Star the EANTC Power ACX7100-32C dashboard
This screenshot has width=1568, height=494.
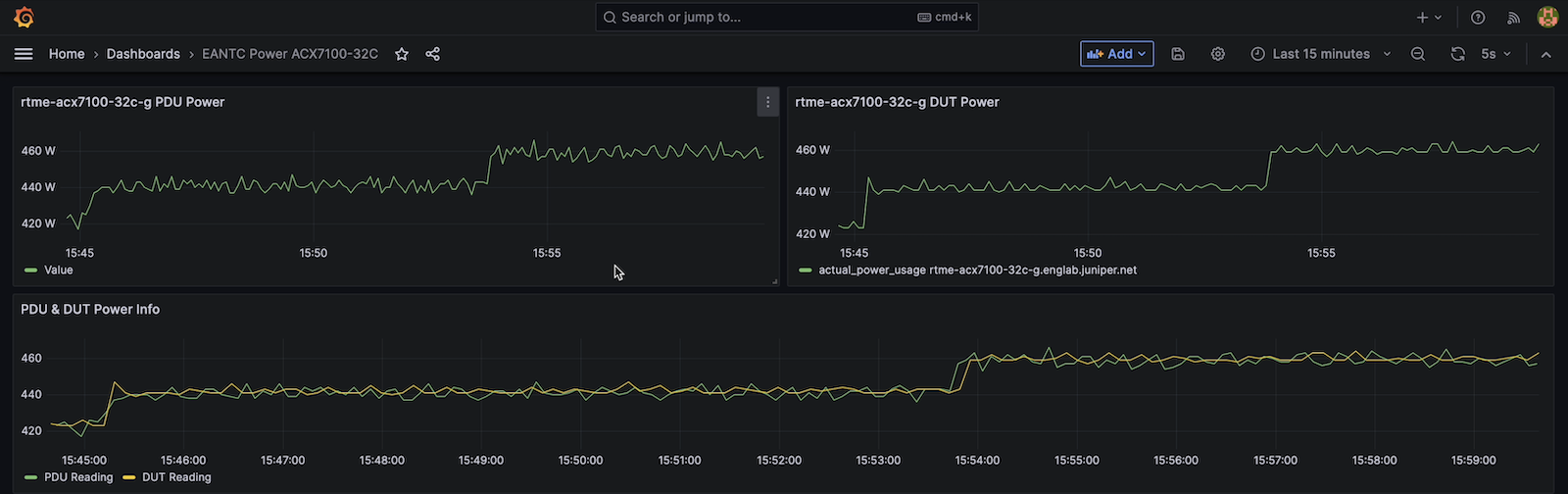click(402, 54)
